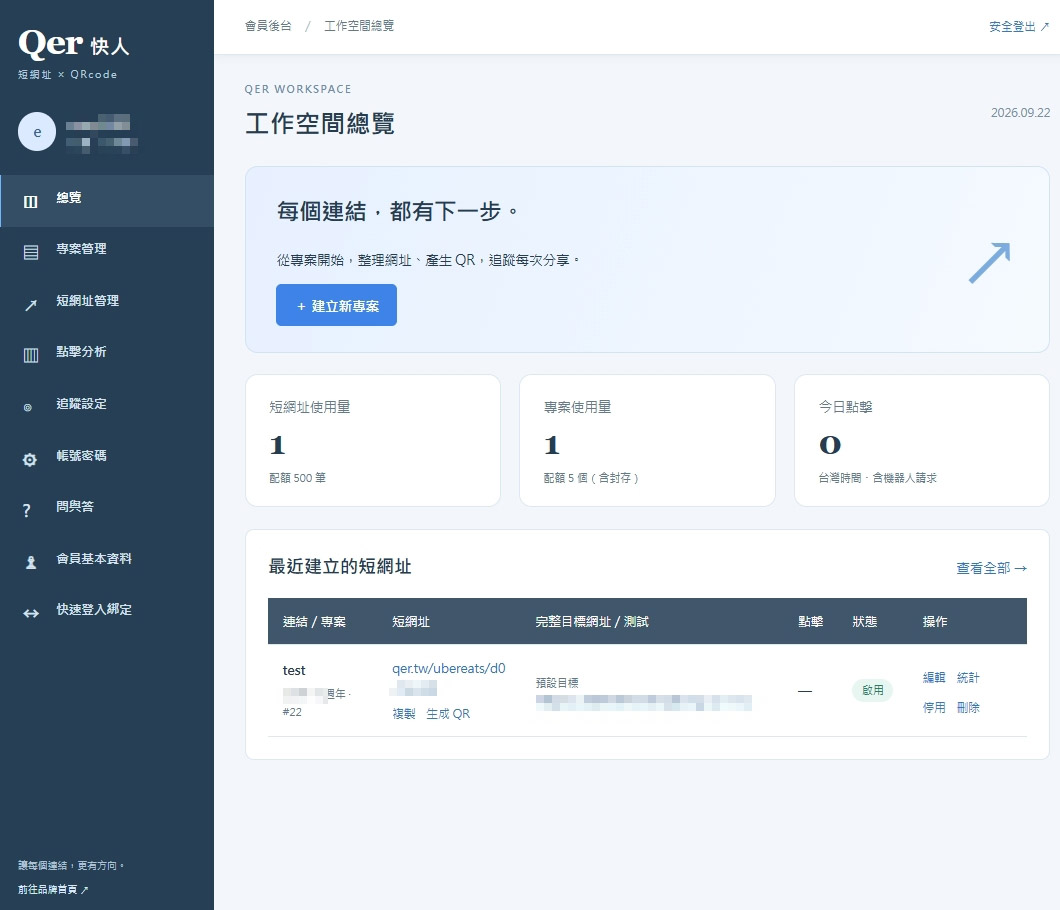This screenshot has height=910, width=1060.
Task: Click the 會員基本資料 person icon
Action: 30,562
